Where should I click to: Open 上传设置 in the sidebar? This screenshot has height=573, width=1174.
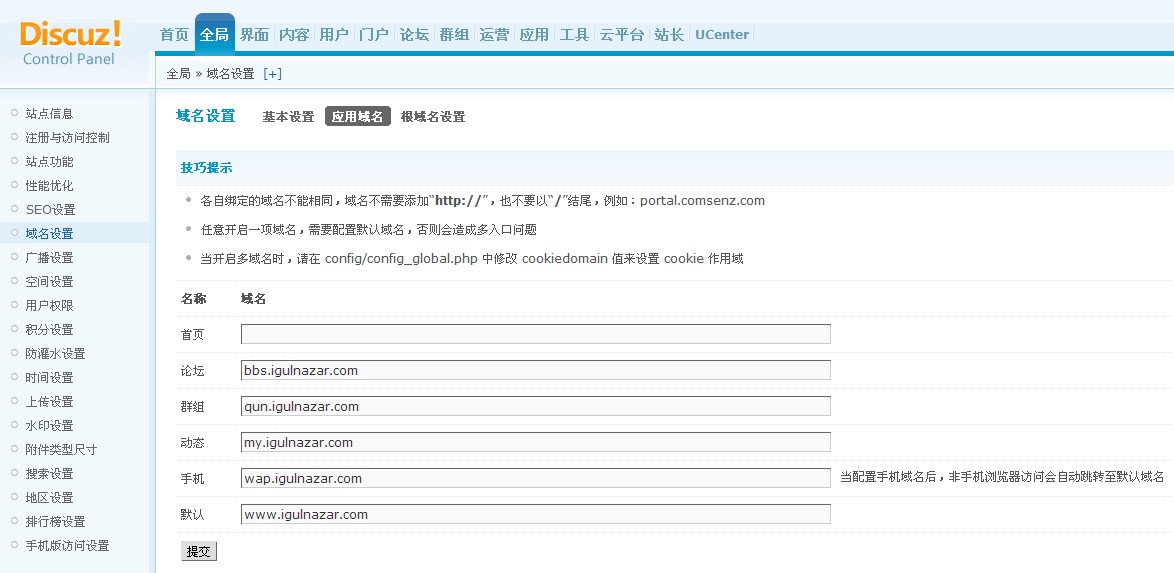[x=49, y=401]
